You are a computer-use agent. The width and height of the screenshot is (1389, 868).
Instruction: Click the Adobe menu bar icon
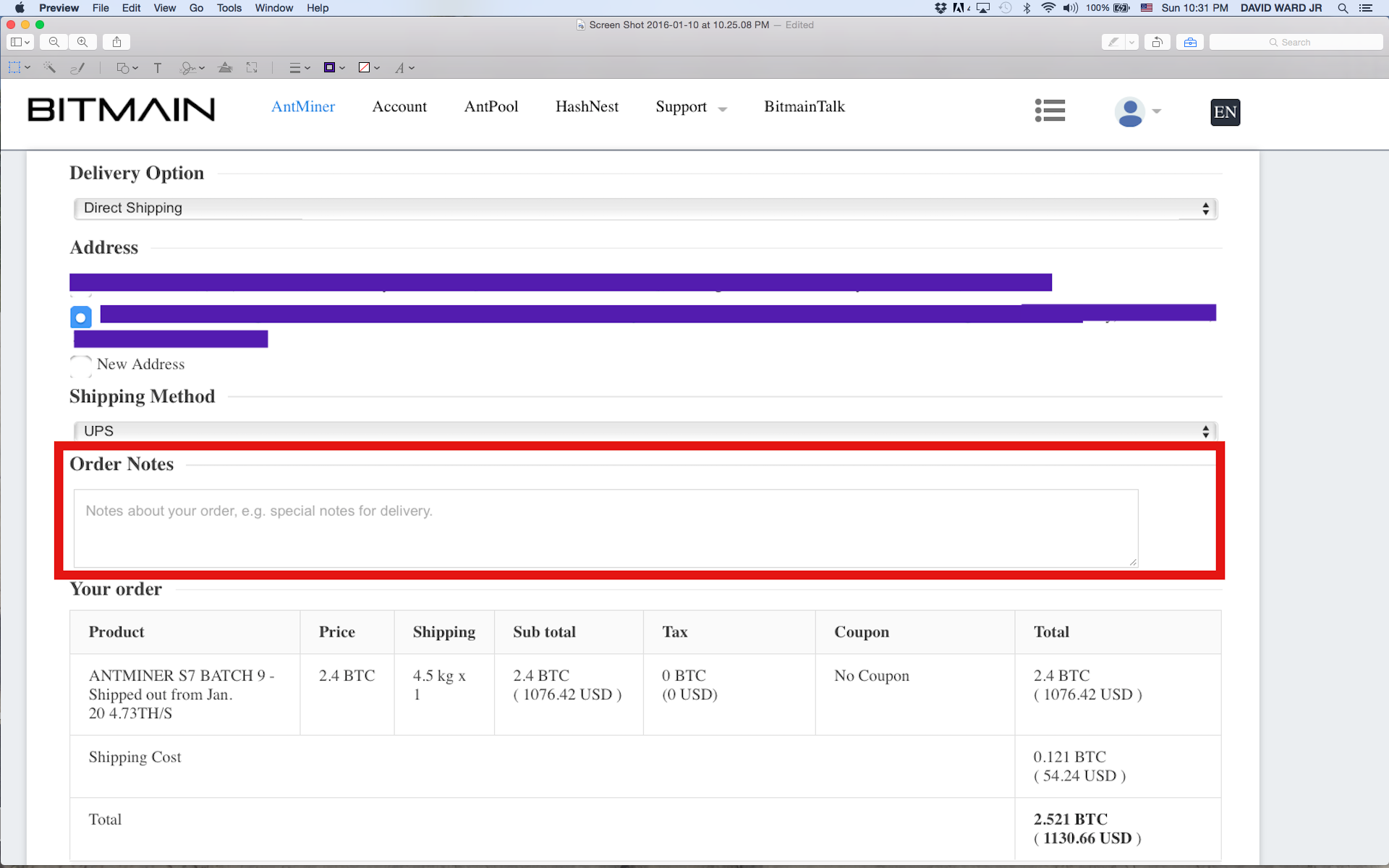click(x=961, y=8)
